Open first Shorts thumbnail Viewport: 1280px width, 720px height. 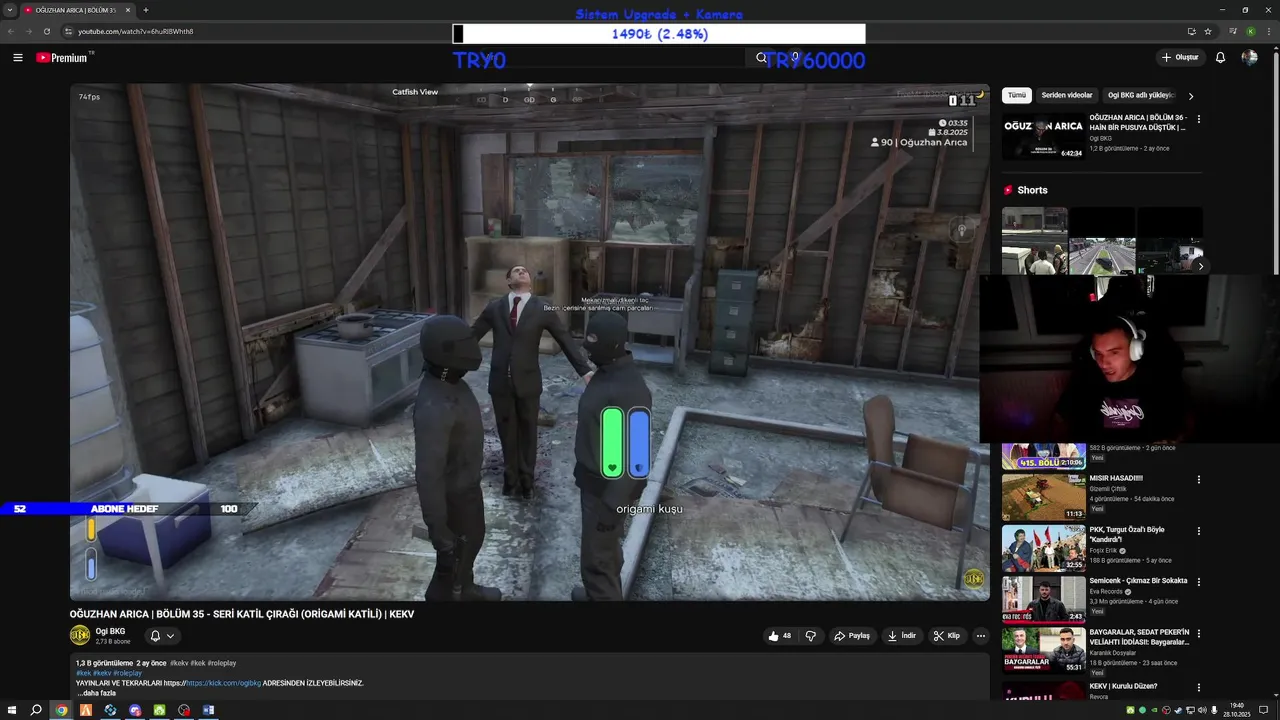pos(1034,240)
